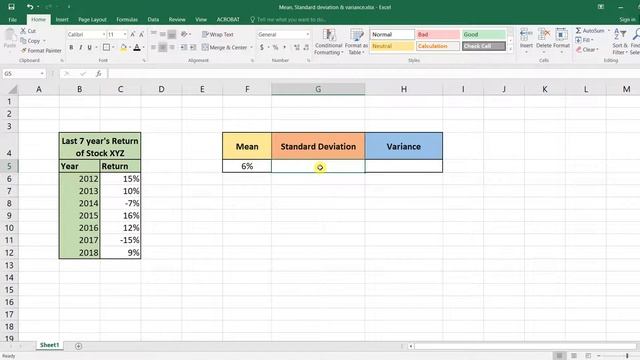Undo the last action
The image size is (640, 360).
[30, 7]
